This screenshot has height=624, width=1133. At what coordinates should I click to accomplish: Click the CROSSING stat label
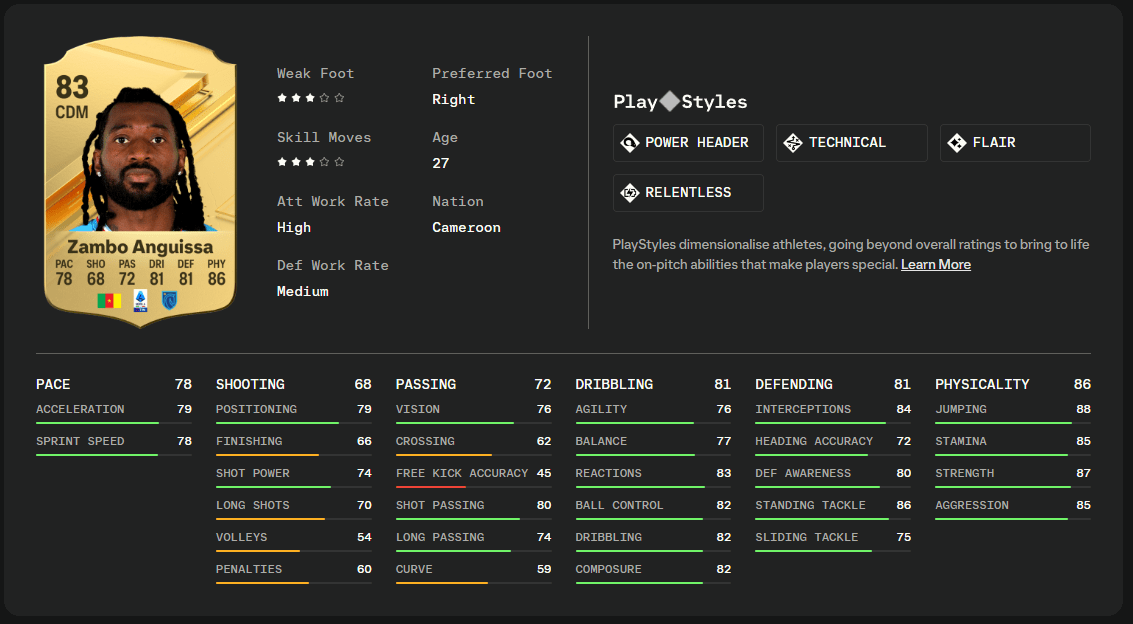pyautogui.click(x=426, y=441)
